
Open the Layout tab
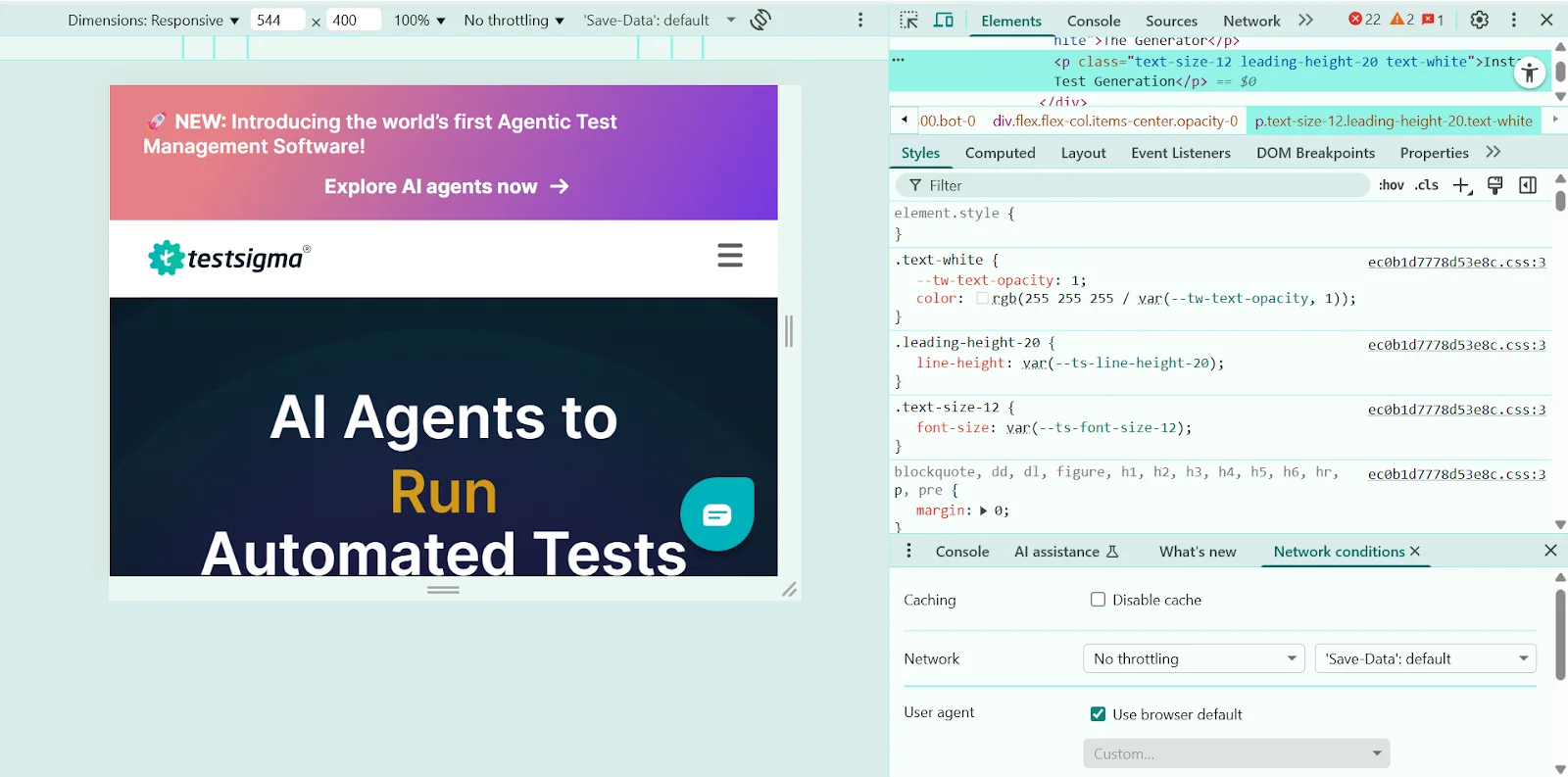1083,153
